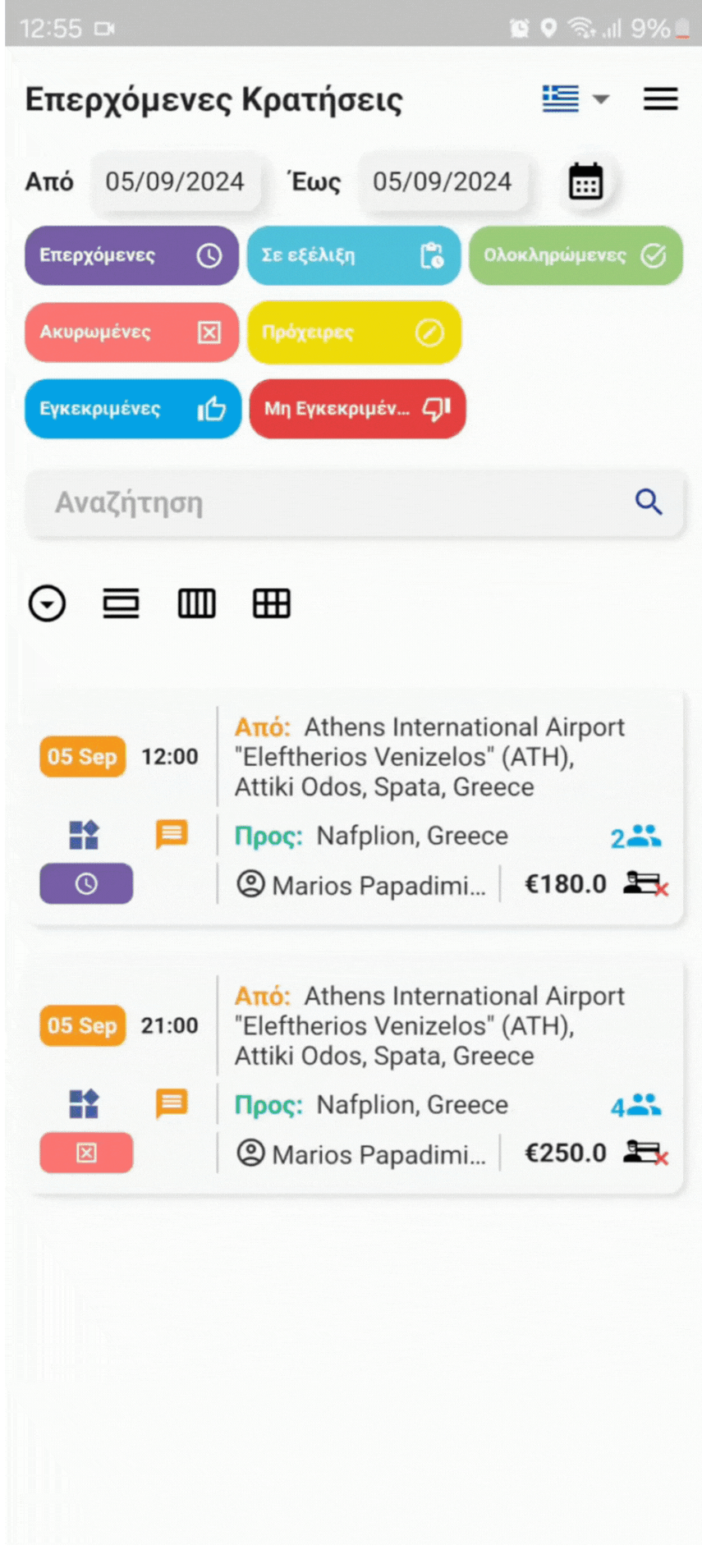Switch to grid layout view icon
The image size is (702, 1568).
pyautogui.click(x=271, y=603)
